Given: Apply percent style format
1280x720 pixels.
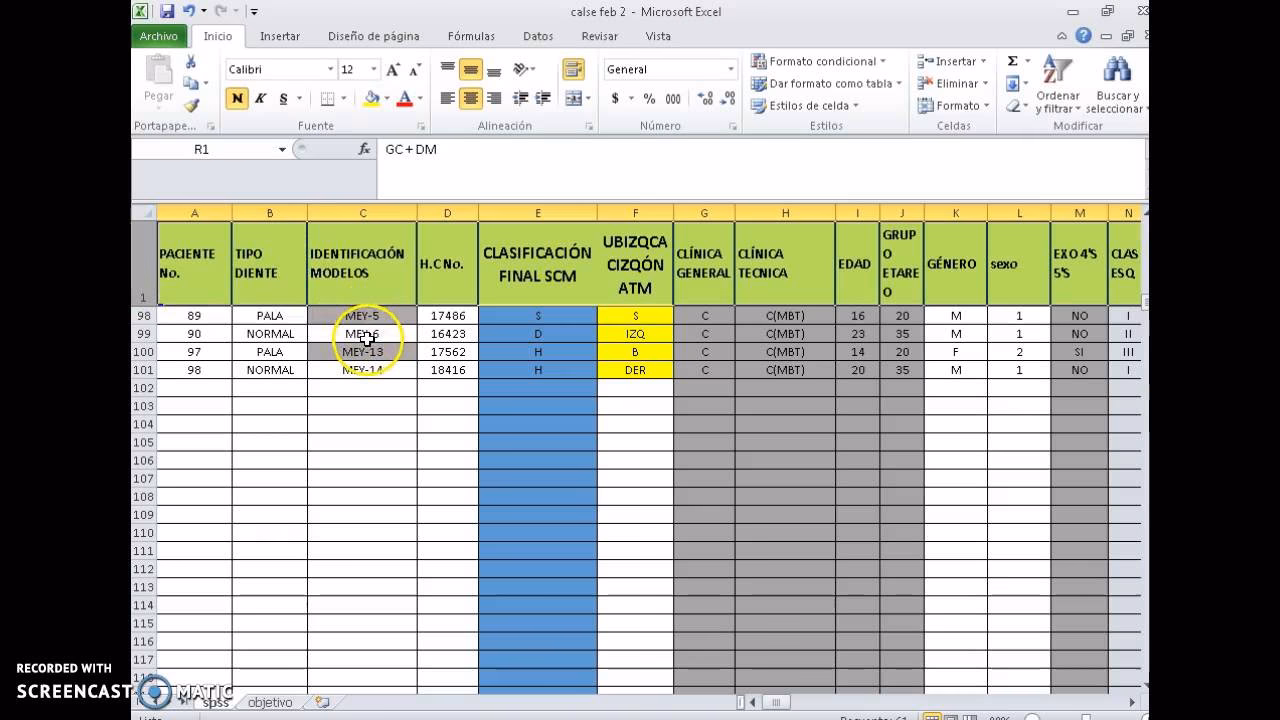Looking at the screenshot, I should pyautogui.click(x=649, y=98).
